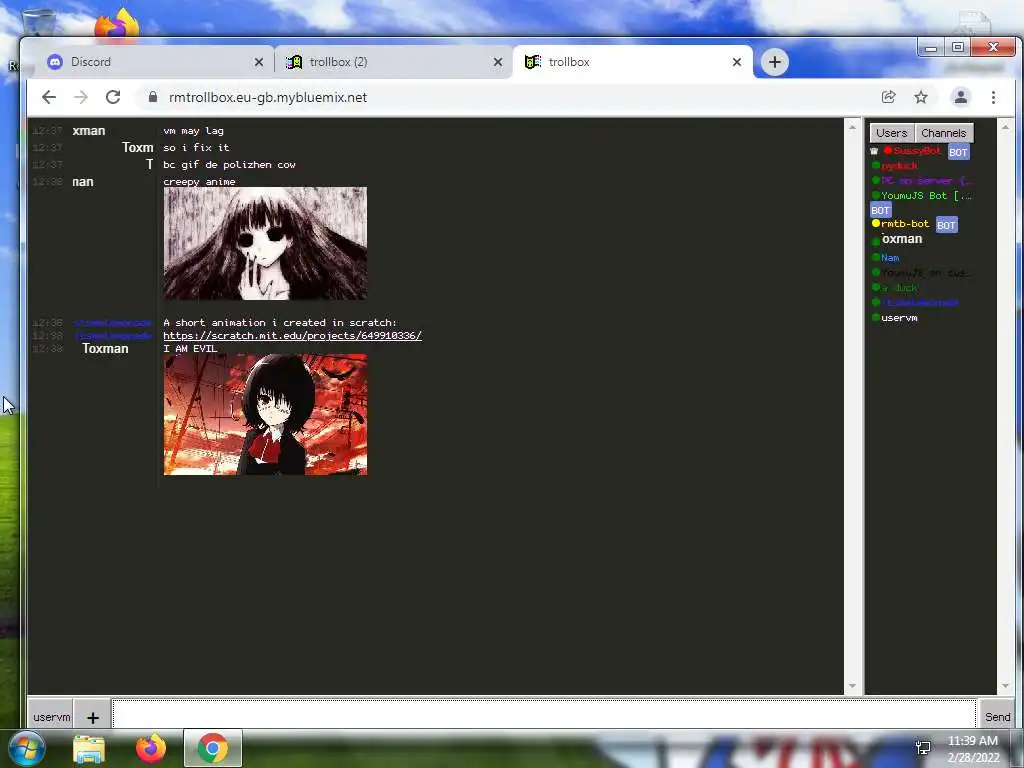Go back with the browser back arrow
Screen dimensions: 1024x768
tap(49, 97)
